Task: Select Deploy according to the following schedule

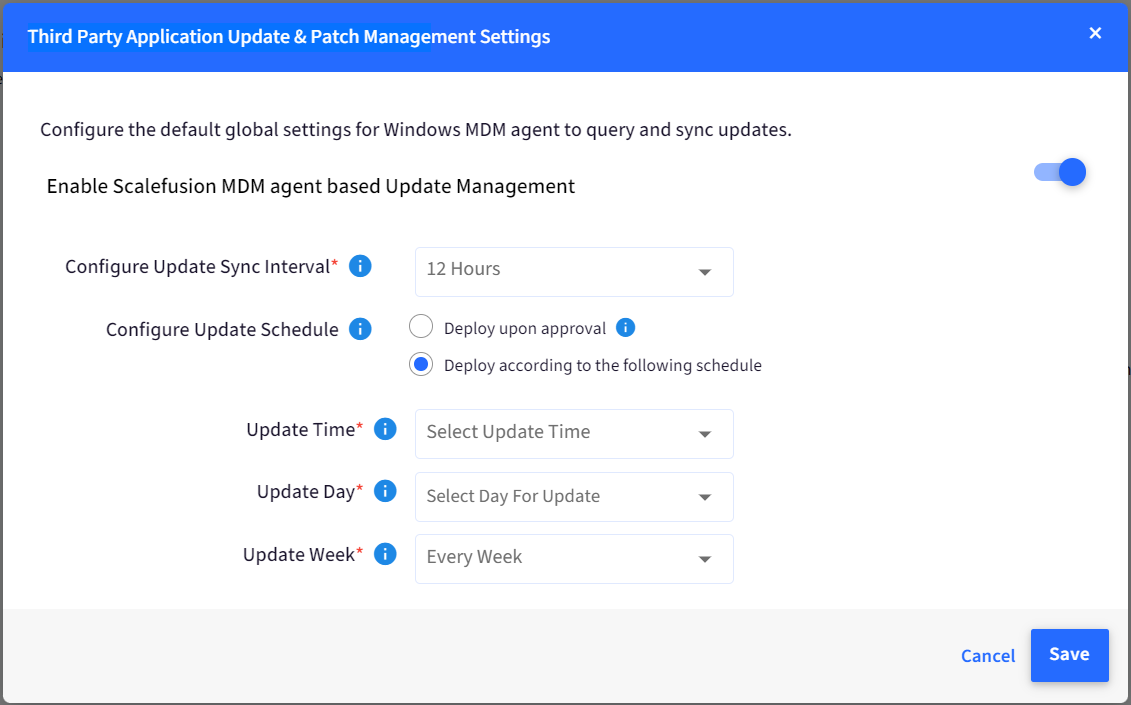Action: click(x=421, y=364)
